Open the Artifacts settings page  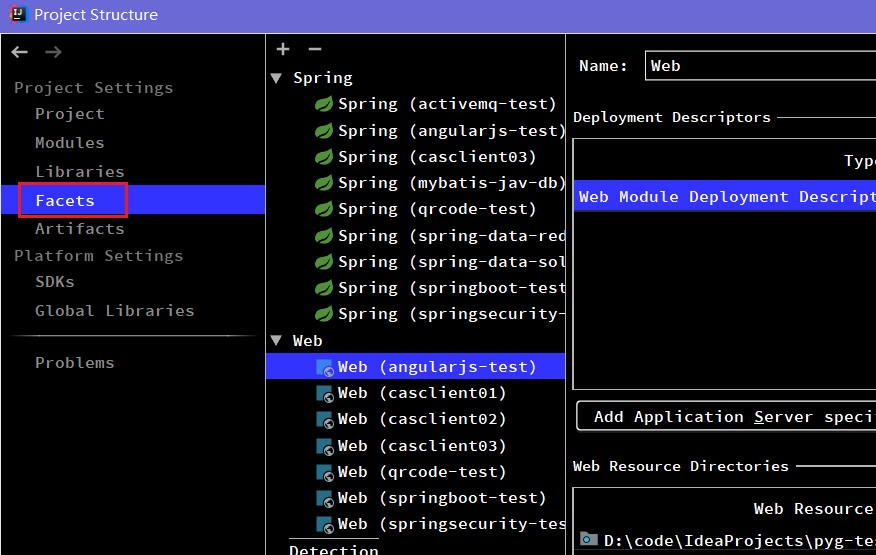[80, 229]
